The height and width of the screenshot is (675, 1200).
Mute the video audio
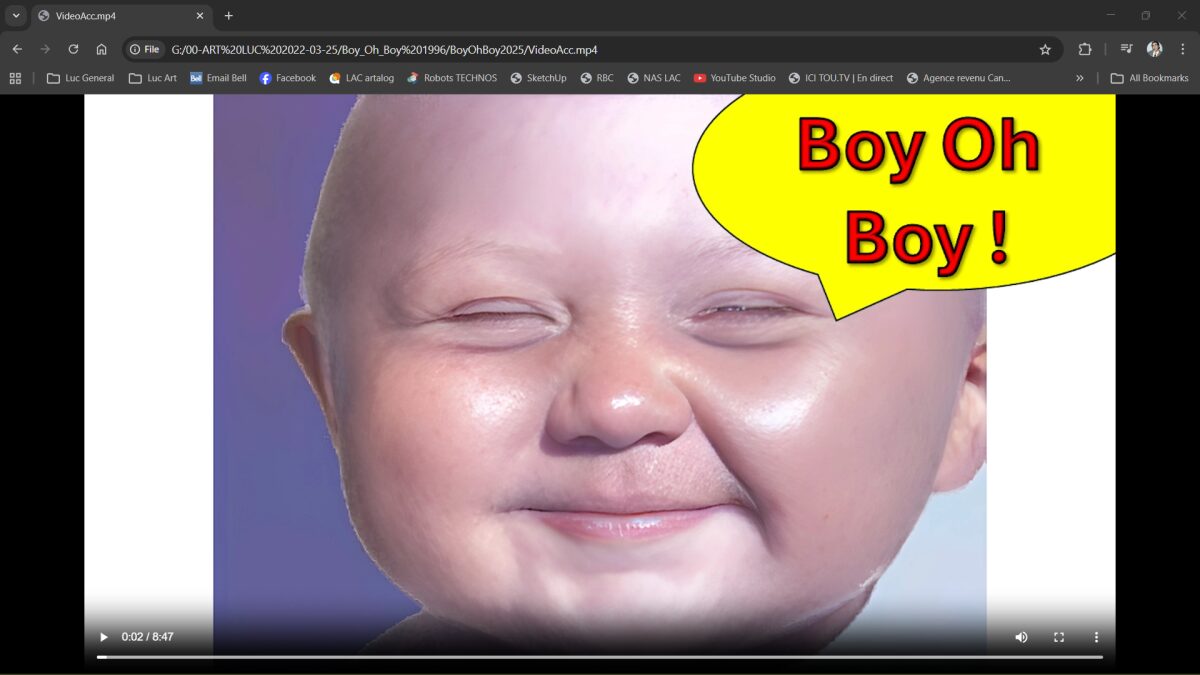[x=1021, y=637]
